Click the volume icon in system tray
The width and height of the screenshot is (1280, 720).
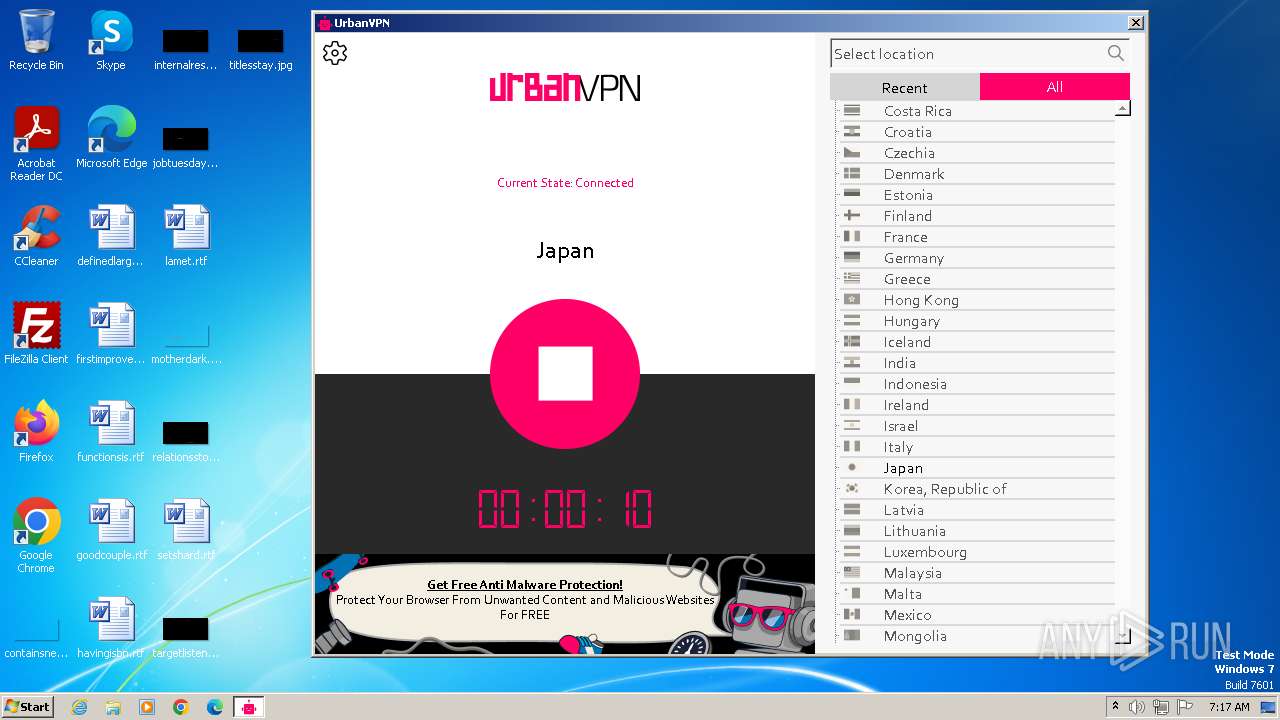pyautogui.click(x=1137, y=707)
